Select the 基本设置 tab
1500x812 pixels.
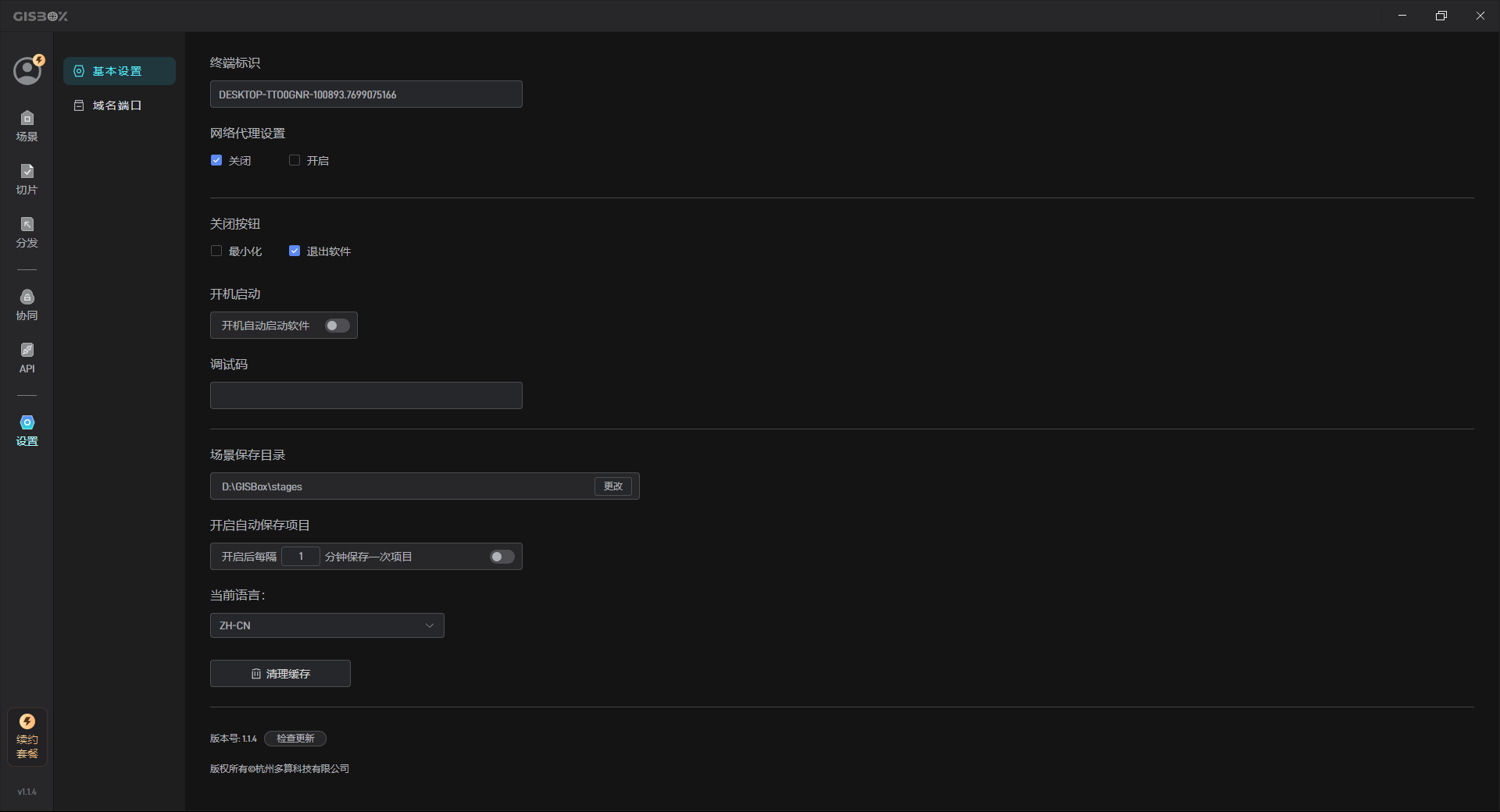coord(120,71)
